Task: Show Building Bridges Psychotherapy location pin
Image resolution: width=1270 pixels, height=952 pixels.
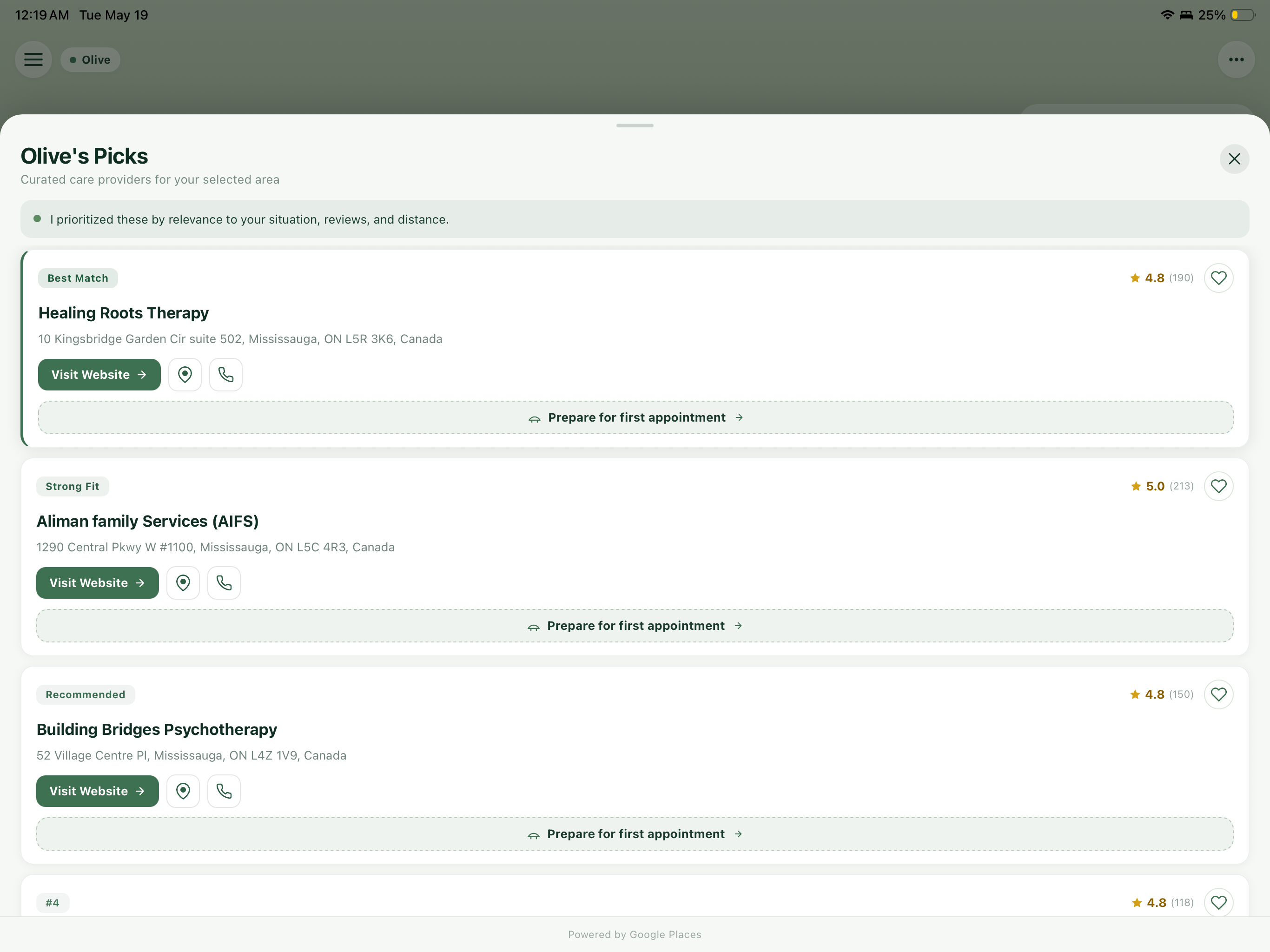Action: pos(183,791)
